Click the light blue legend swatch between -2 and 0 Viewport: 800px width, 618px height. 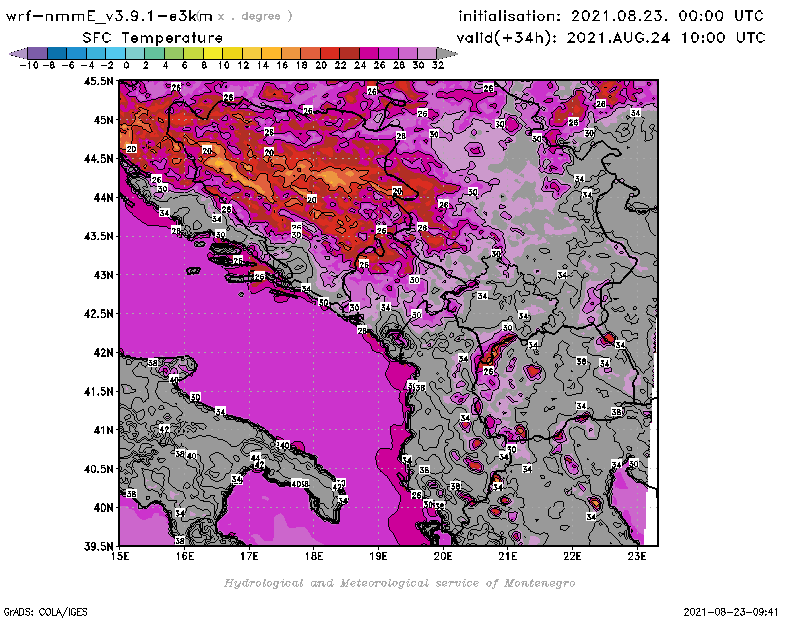(116, 53)
